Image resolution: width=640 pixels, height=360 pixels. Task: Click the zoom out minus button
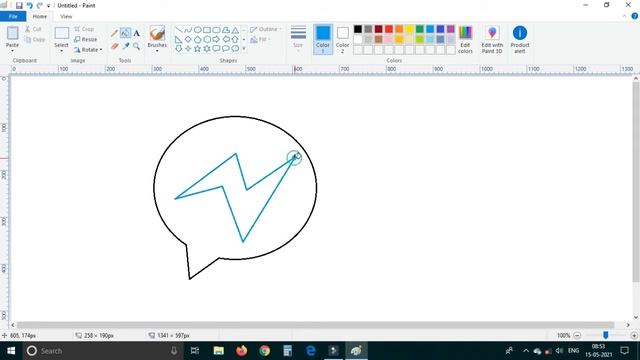577,336
